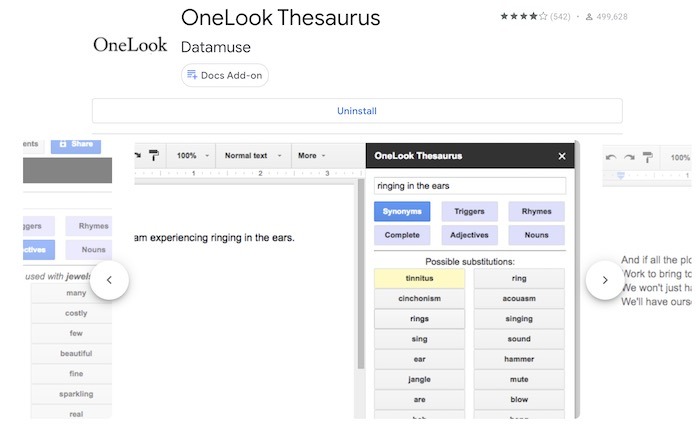Image resolution: width=700 pixels, height=430 pixels.
Task: Choose 'many' in left screenshot list
Action: point(71,293)
